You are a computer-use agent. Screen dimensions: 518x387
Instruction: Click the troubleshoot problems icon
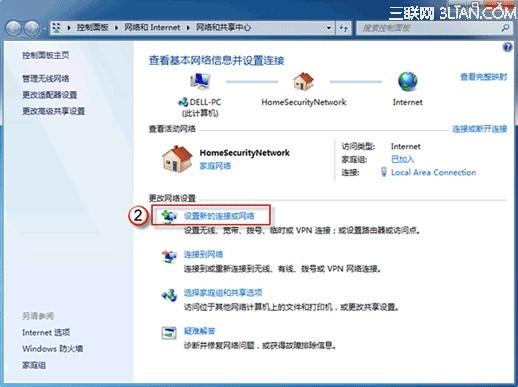coord(169,332)
